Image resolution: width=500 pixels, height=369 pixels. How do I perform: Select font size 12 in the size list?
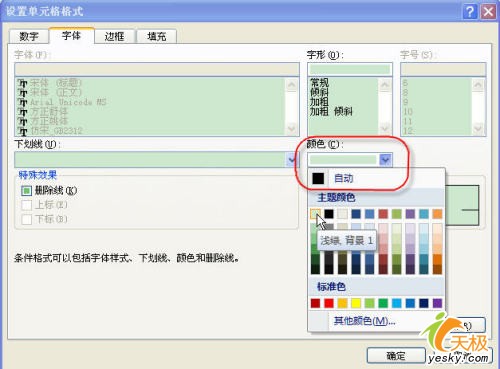point(408,131)
